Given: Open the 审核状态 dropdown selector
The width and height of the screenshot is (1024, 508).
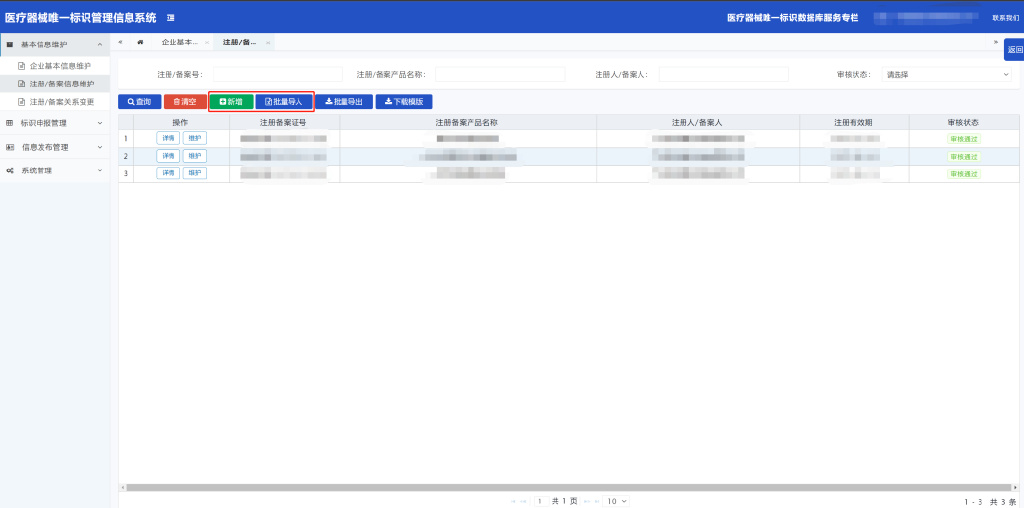Looking at the screenshot, I should [946, 74].
